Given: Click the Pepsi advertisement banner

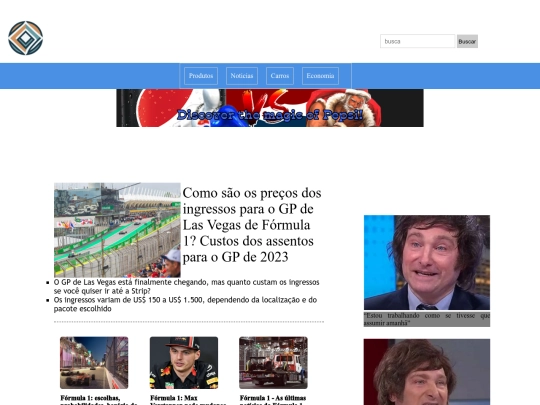Looking at the screenshot, I should click(x=270, y=108).
